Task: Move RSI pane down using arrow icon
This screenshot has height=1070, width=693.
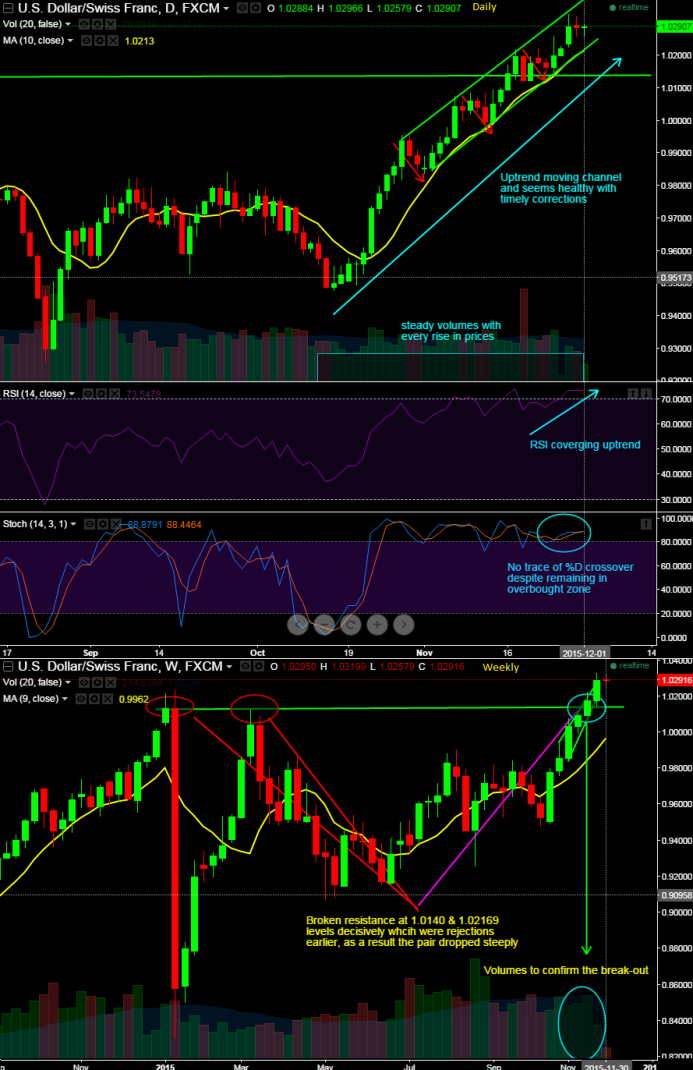Action: 645,394
